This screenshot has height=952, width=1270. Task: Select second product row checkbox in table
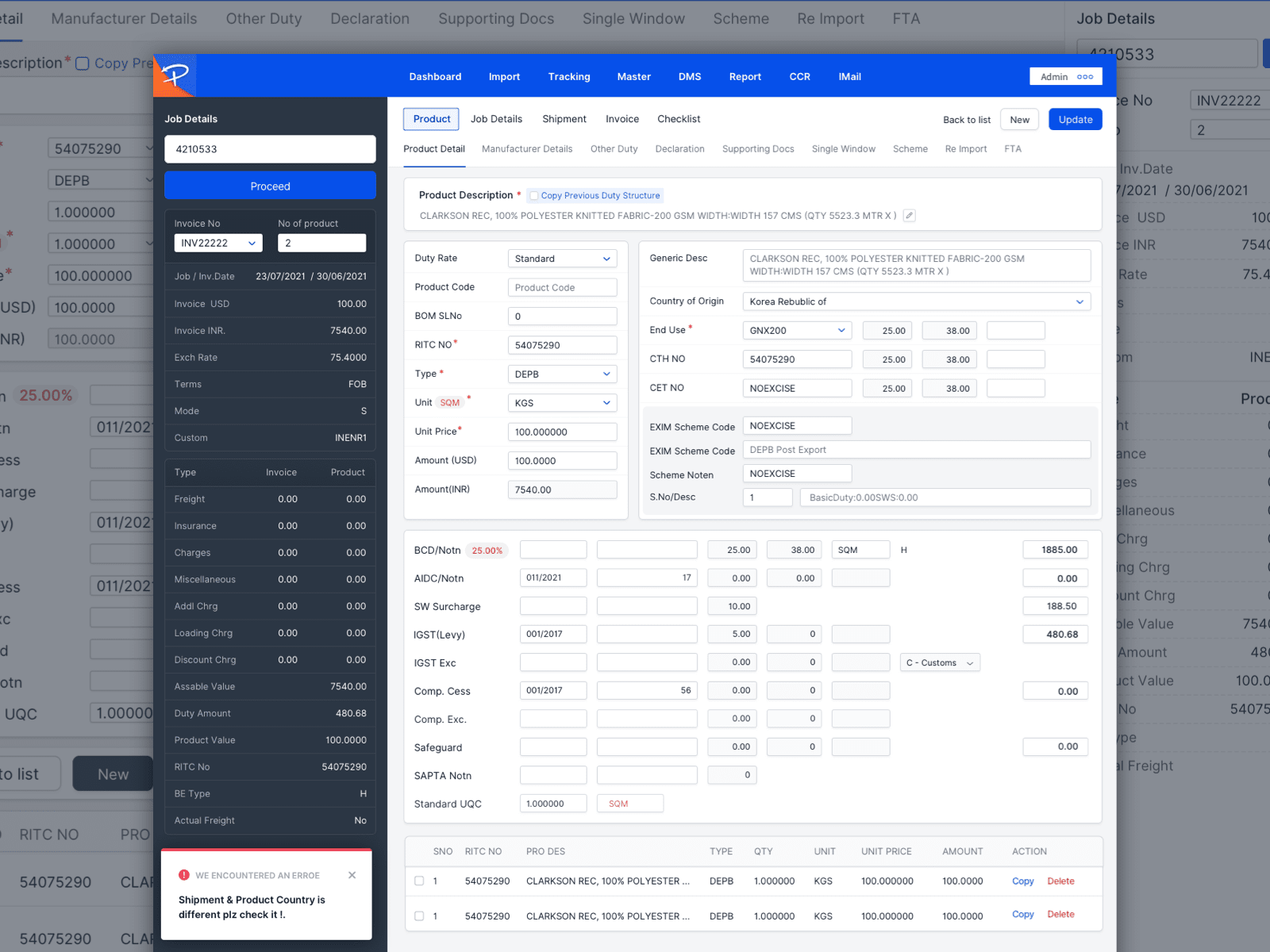419,916
